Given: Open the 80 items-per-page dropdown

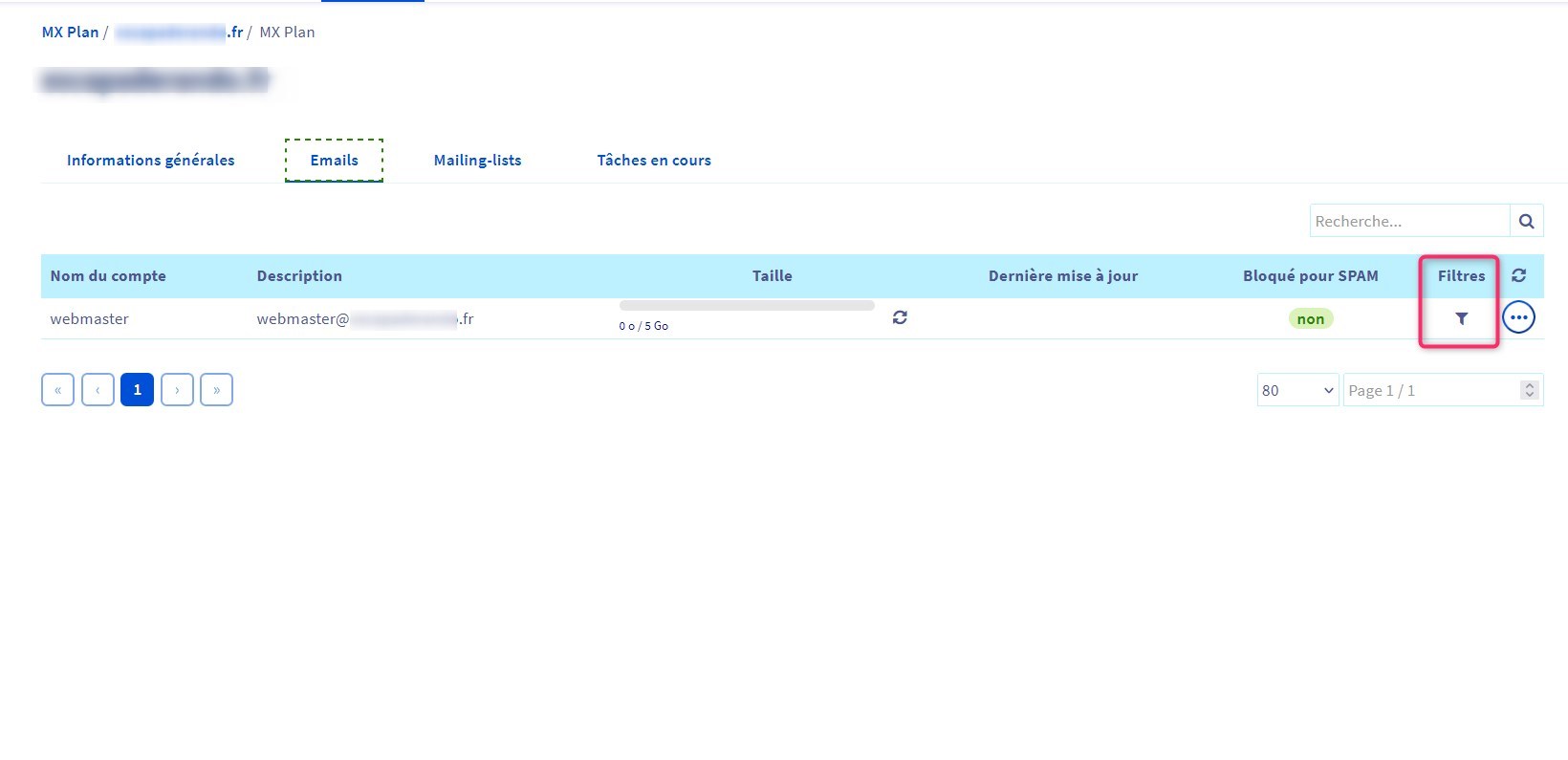Looking at the screenshot, I should [x=1296, y=390].
